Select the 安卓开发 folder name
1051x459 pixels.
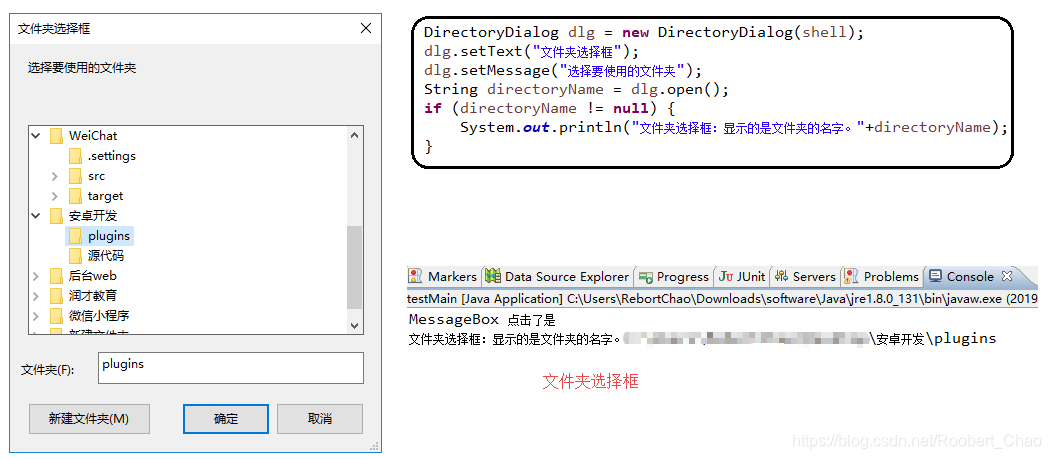(92, 216)
